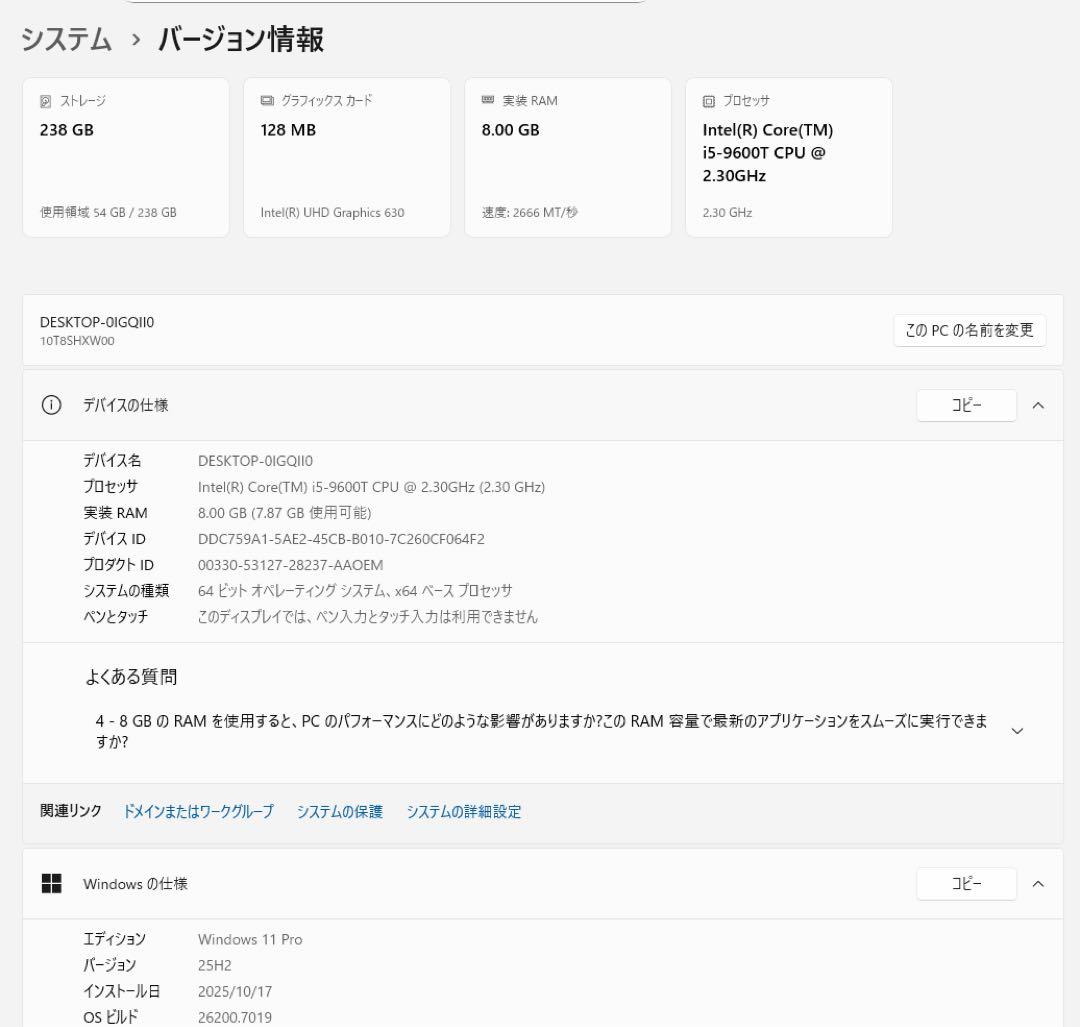The height and width of the screenshot is (1027, 1080).
Task: Click the グラフィックス カード icon
Action: [x=265, y=100]
